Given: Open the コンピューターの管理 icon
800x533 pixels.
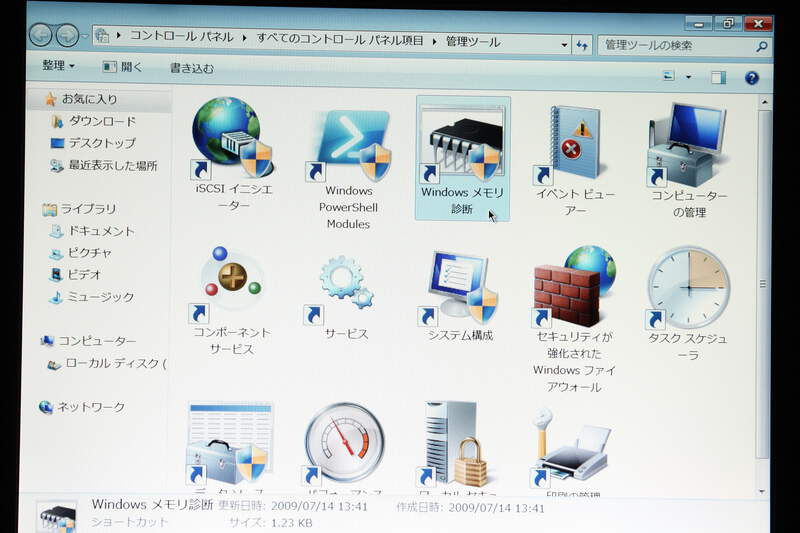Looking at the screenshot, I should point(687,145).
